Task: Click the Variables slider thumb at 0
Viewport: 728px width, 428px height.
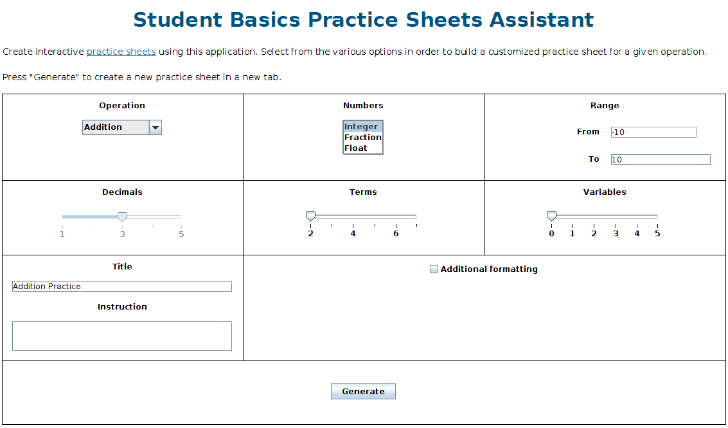Action: [551, 216]
